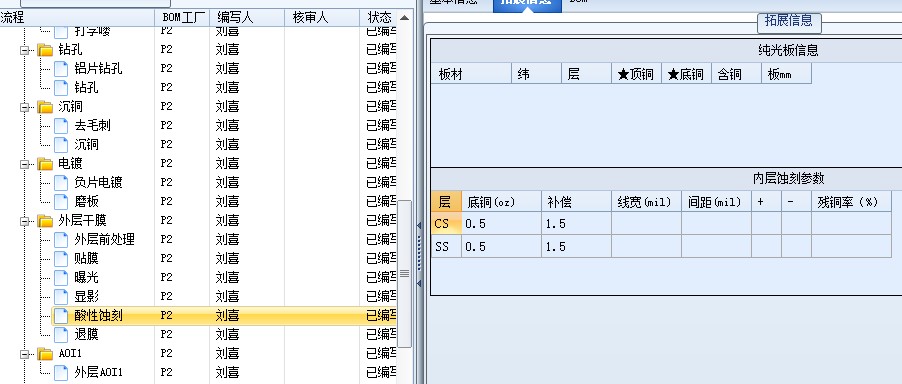This screenshot has height=384, width=902.
Task: Click the 退膜 document icon
Action: pos(61,335)
